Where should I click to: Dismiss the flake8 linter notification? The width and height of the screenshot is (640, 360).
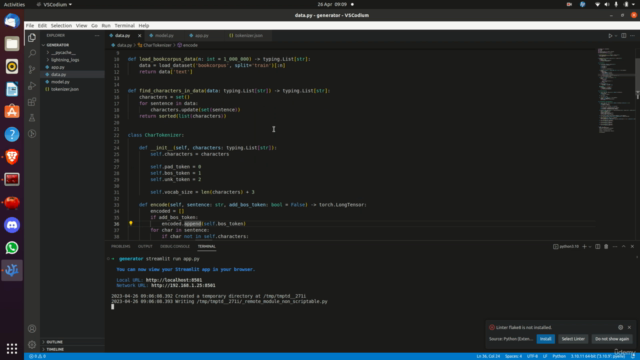click(629, 327)
